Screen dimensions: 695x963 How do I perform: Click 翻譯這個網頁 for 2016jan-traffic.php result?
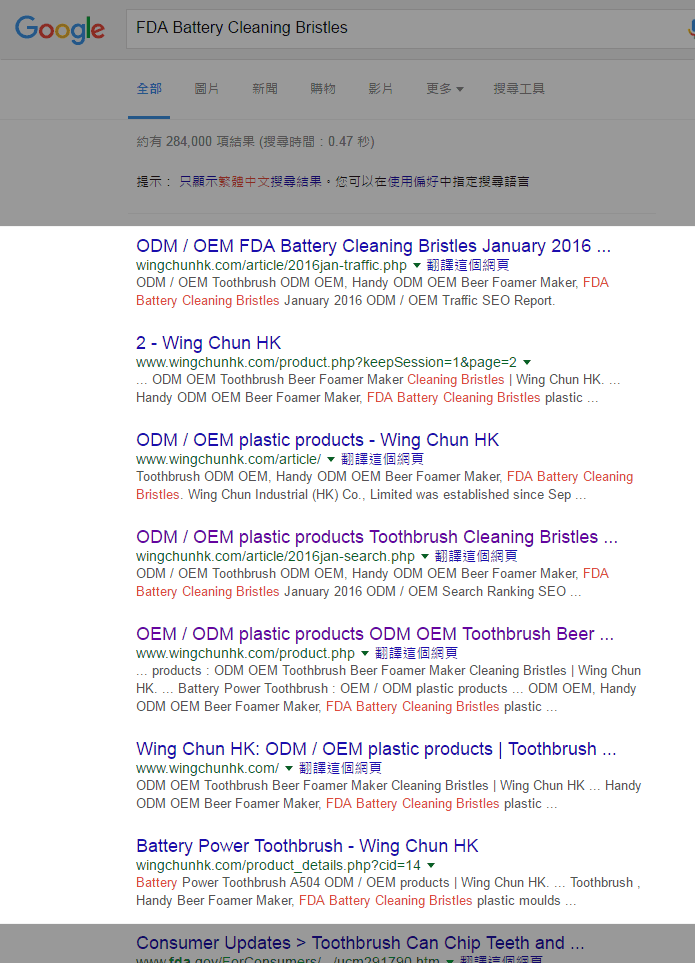click(x=468, y=265)
